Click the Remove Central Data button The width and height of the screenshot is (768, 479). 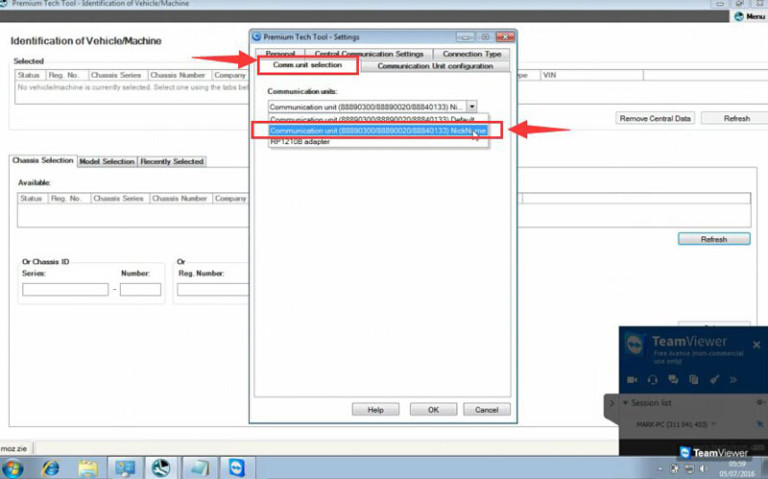(x=655, y=118)
